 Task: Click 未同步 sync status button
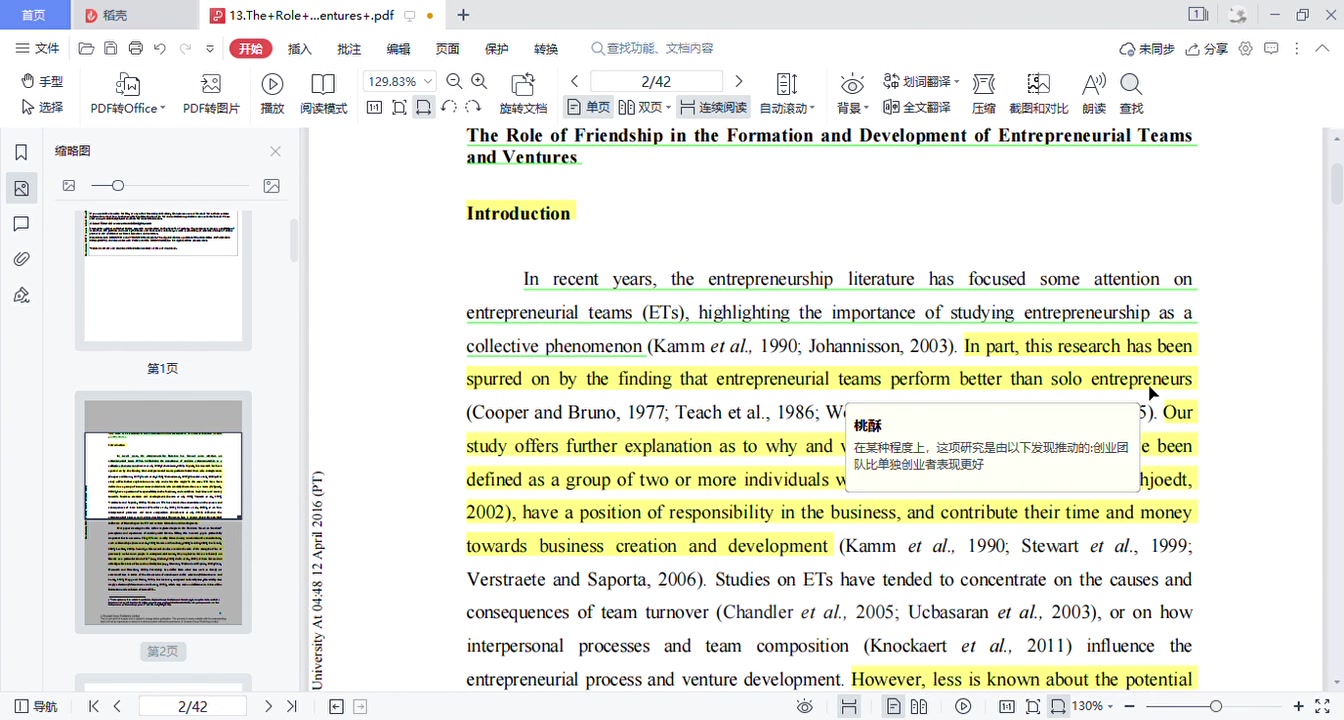point(1146,48)
